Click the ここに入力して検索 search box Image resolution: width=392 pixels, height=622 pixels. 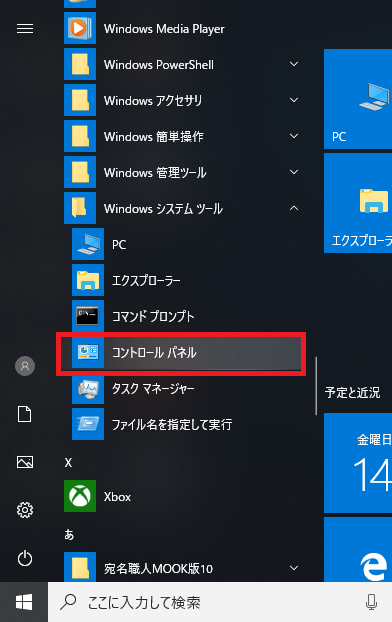click(x=220, y=602)
